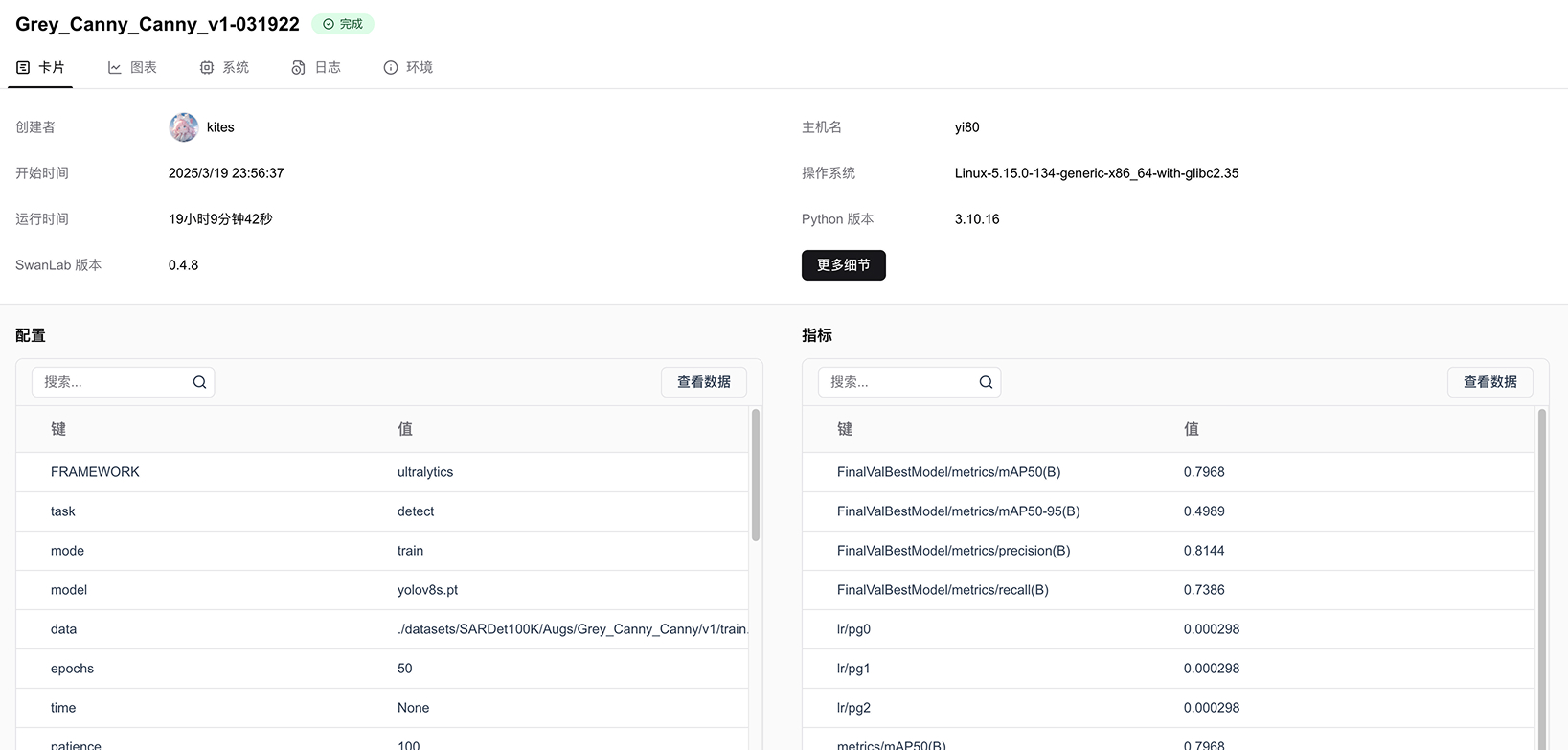
Task: Click the 指标 table vertical scrollbar
Action: [1541, 575]
